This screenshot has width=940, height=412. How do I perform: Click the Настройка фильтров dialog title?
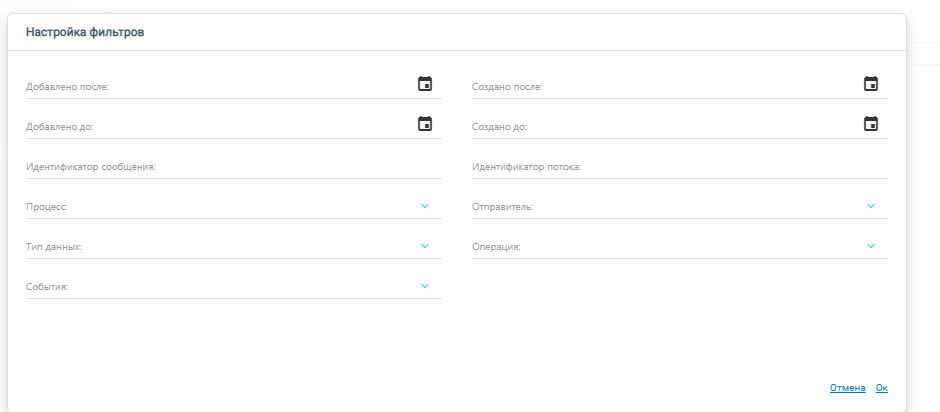click(85, 32)
